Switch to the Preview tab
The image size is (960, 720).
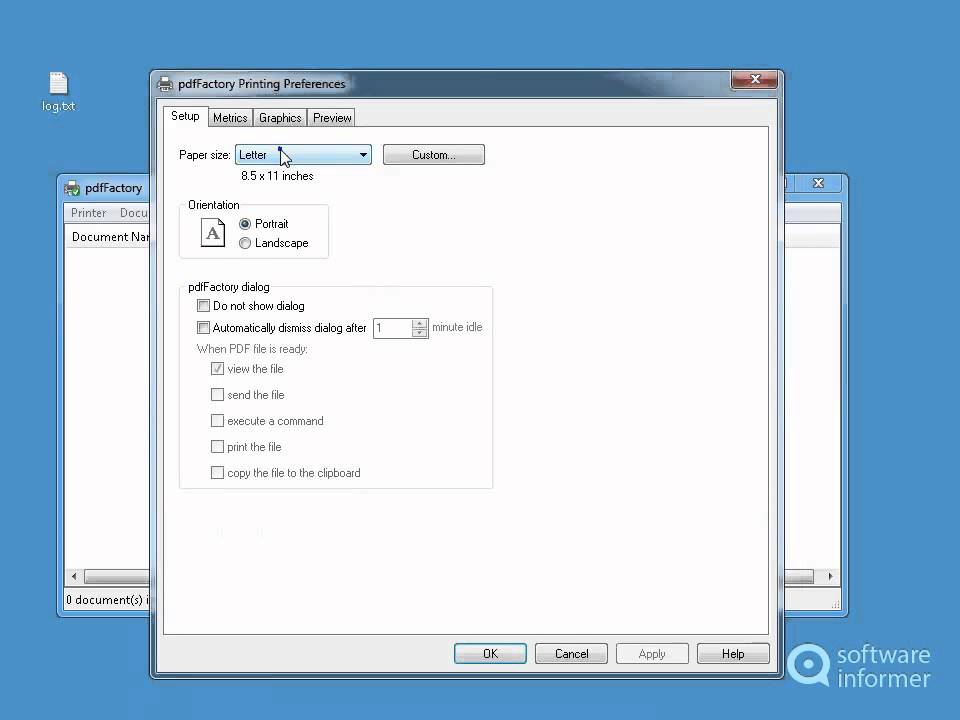(x=332, y=118)
